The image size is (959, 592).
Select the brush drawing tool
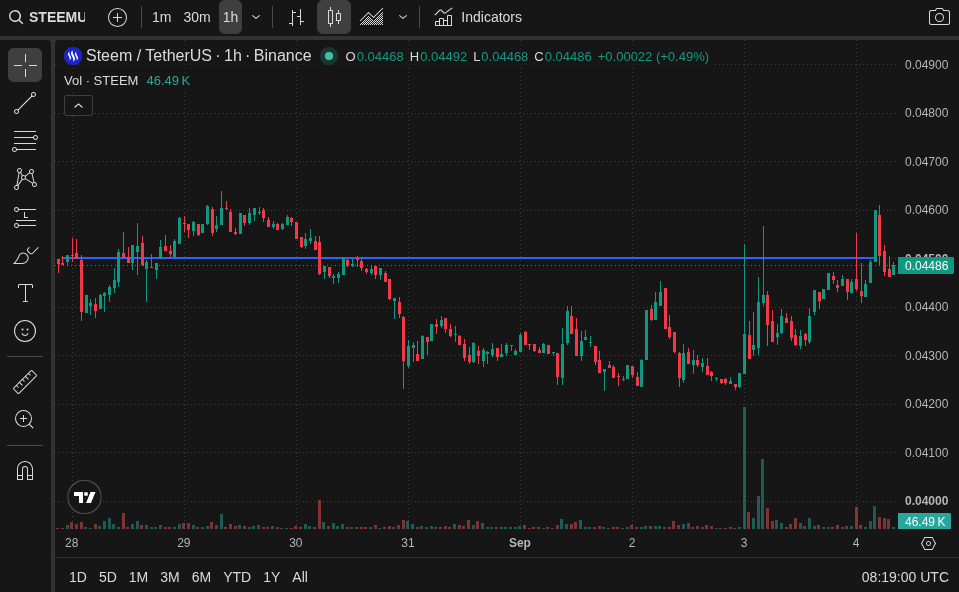(x=25, y=255)
